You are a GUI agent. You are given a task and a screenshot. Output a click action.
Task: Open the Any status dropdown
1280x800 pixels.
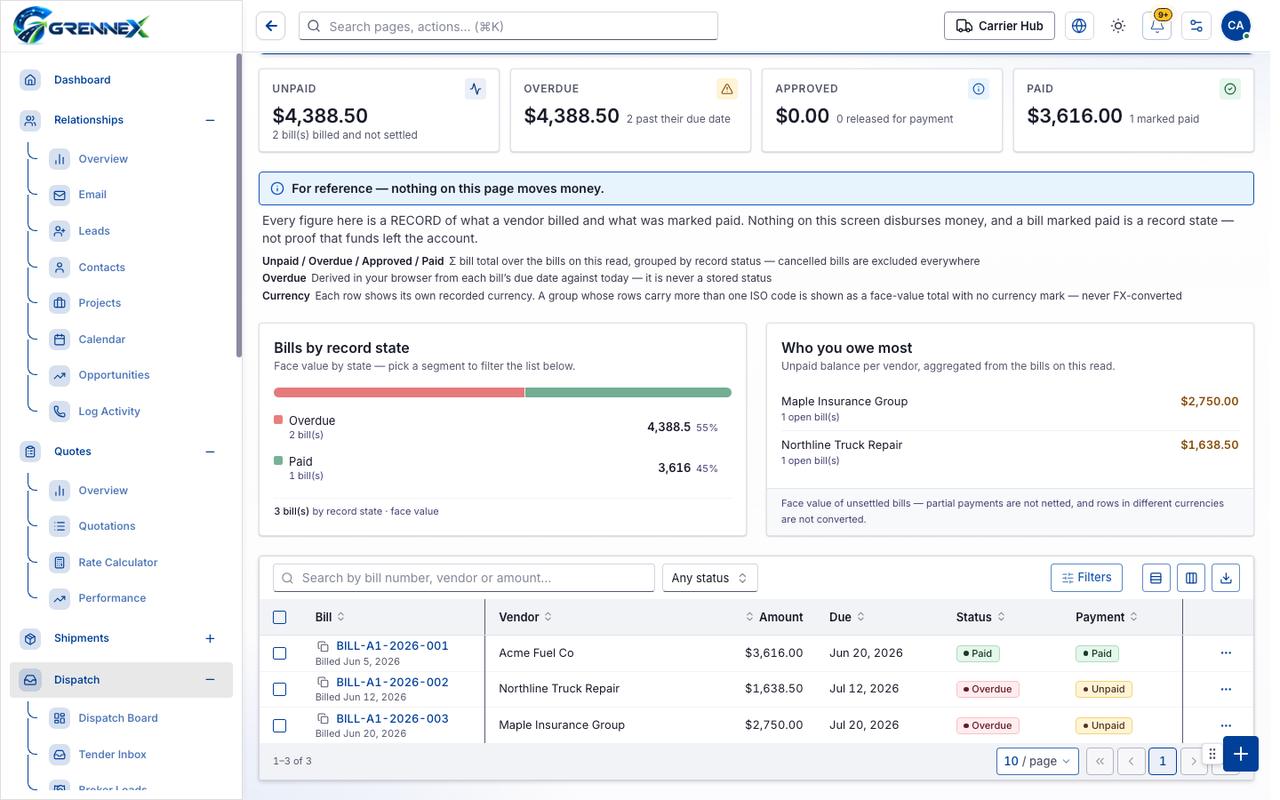[x=710, y=578]
